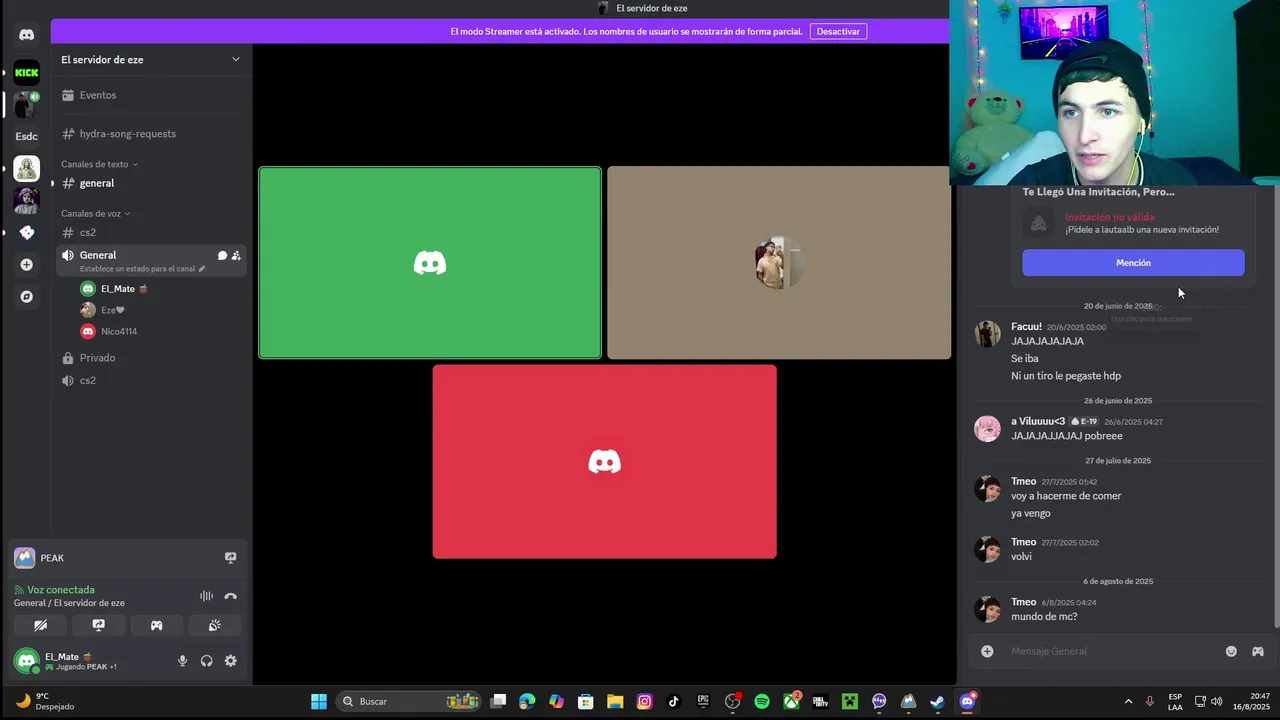
Task: Collapse the Canales de voz category
Action: pyautogui.click(x=95, y=213)
